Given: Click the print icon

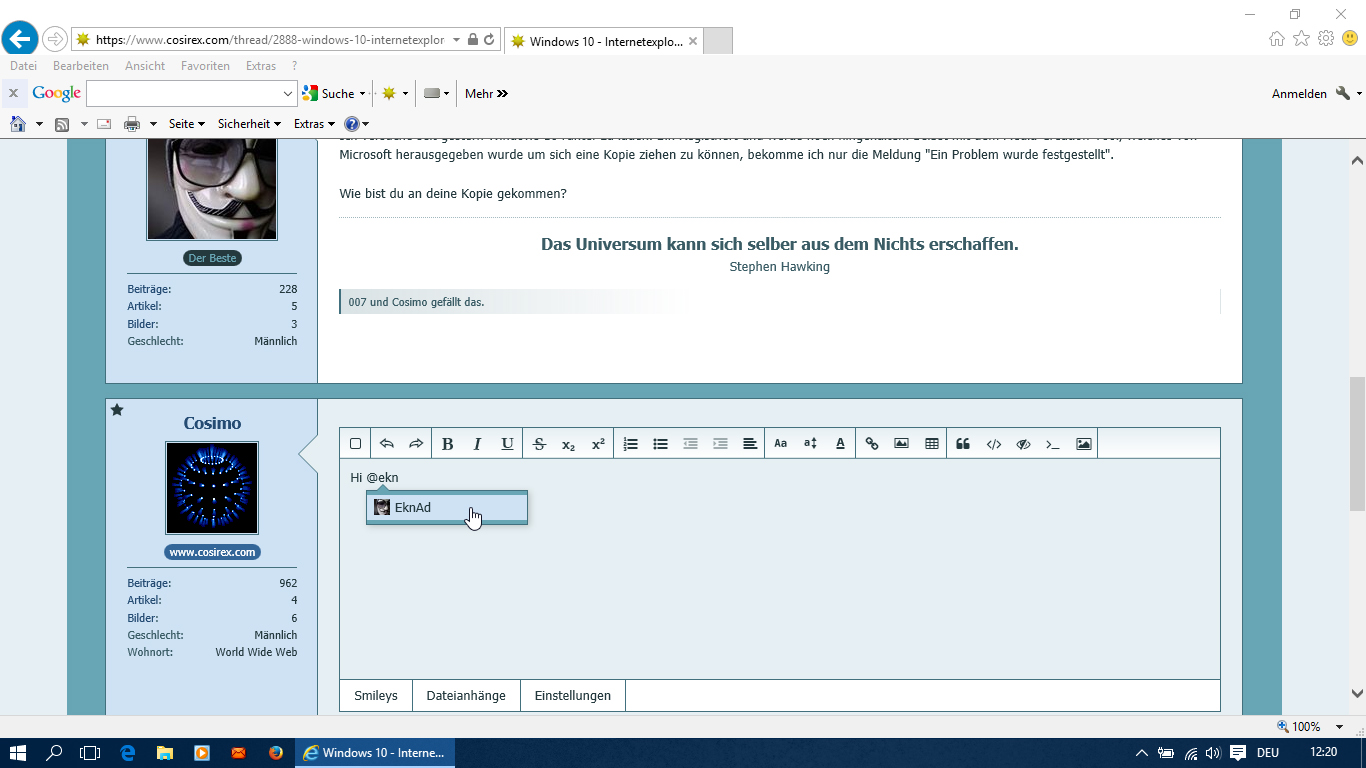Looking at the screenshot, I should (131, 124).
